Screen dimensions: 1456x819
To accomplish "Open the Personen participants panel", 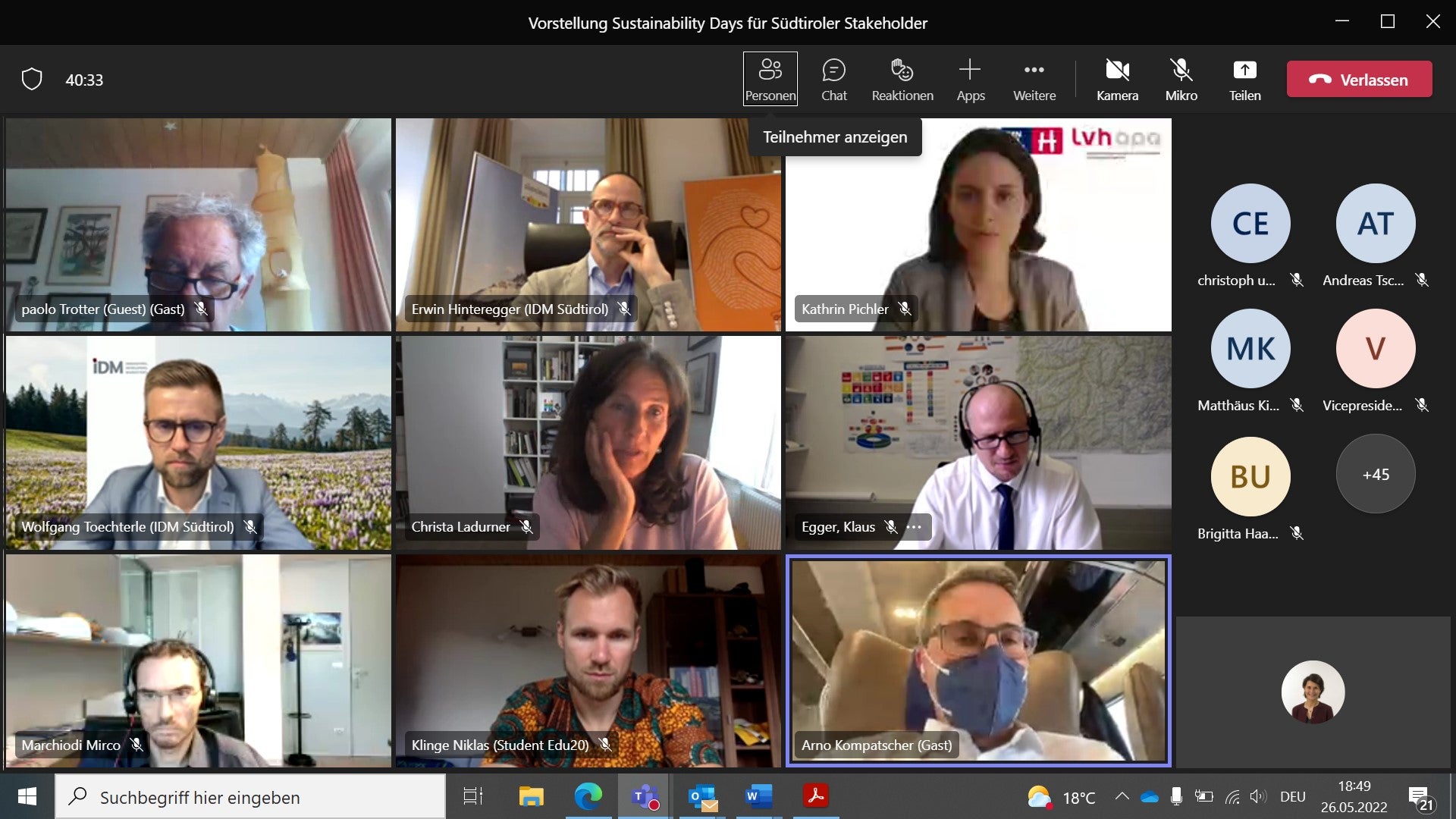I will point(770,79).
